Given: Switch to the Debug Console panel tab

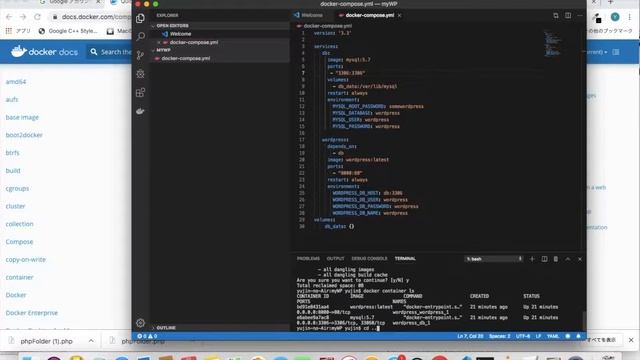Looking at the screenshot, I should coord(369,258).
